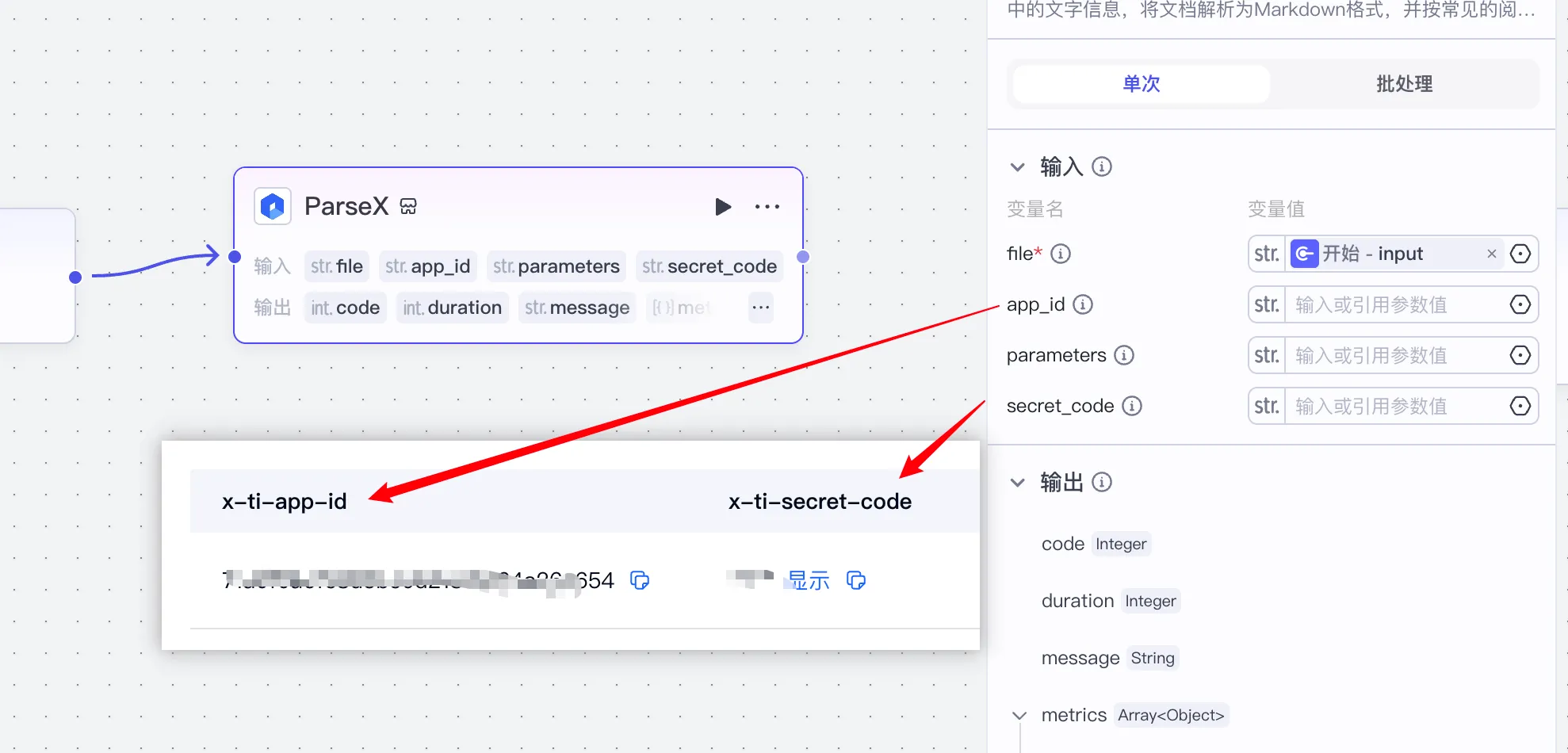Click the int.duration output tag on node
Viewport: 1568px width, 753px height.
tap(453, 308)
